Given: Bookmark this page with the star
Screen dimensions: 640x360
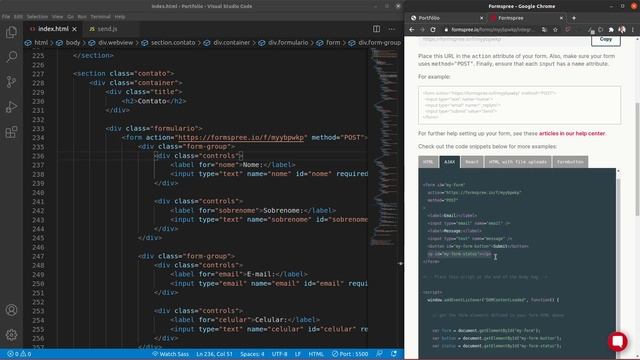Looking at the screenshot, I should pyautogui.click(x=555, y=30).
